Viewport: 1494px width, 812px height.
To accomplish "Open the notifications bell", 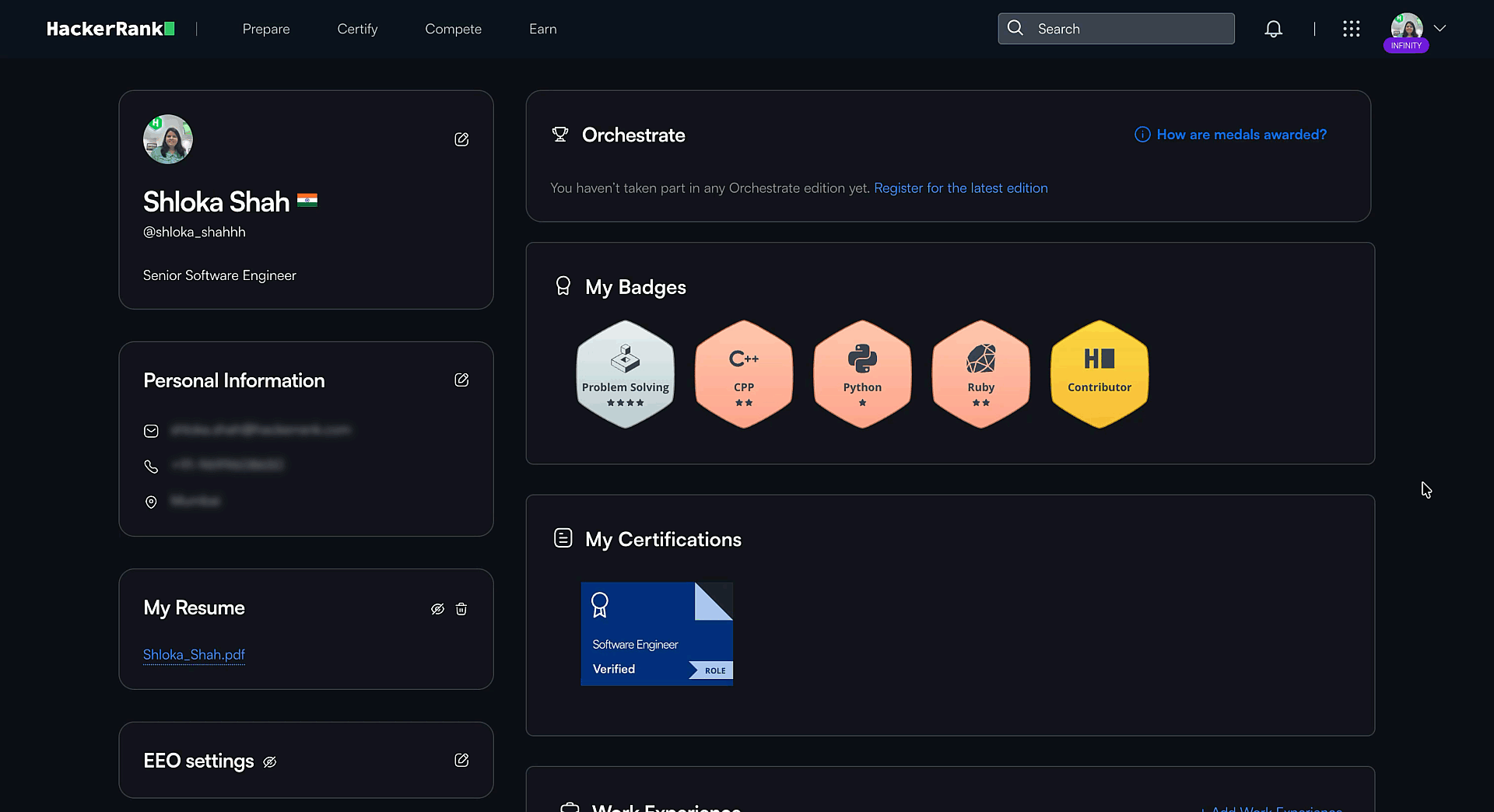I will [x=1273, y=29].
